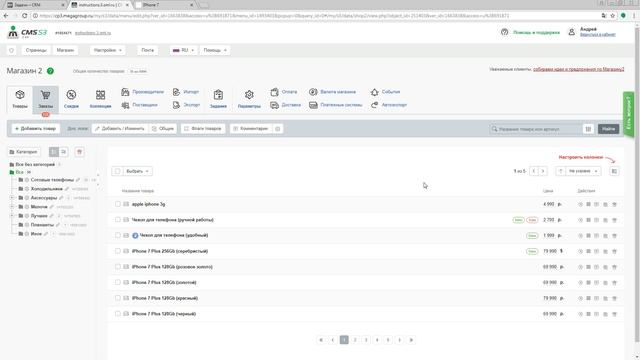Screen dimensions: 640x360
Task: Go to page 2 in bottom pagination
Action: 355,340
